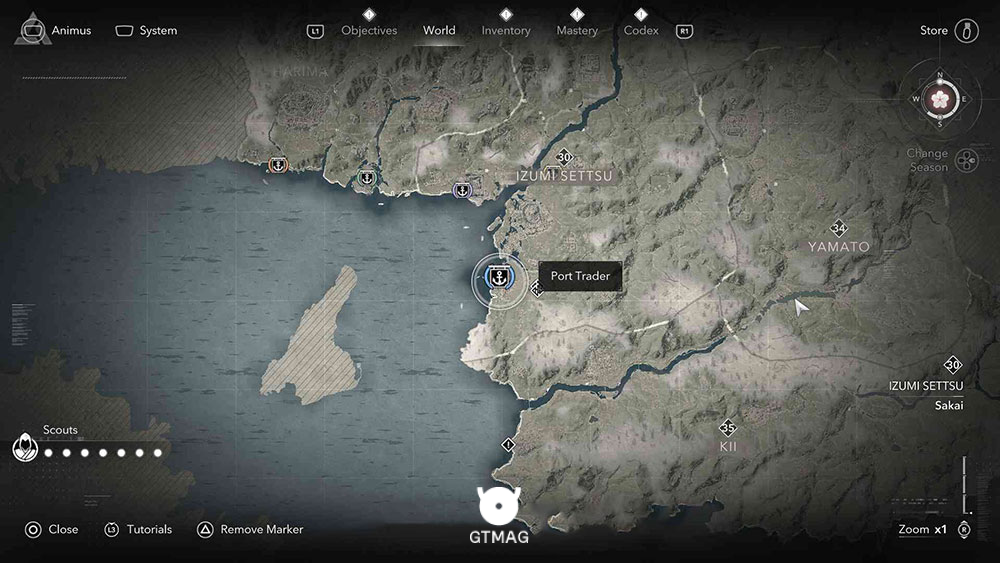
Task: Click the central IZUMI SETTSU region label
Action: [564, 176]
